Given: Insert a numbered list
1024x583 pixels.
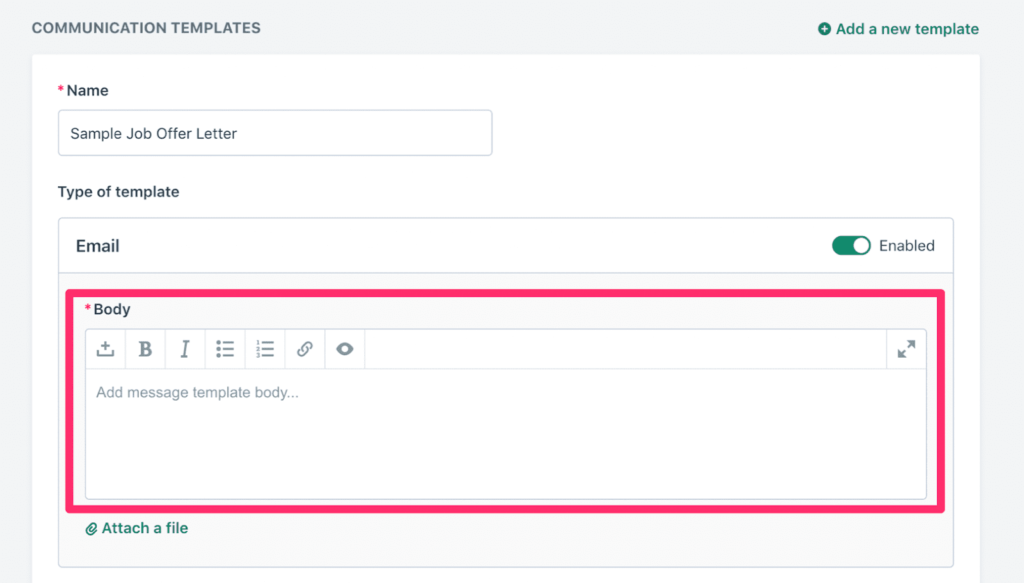Looking at the screenshot, I should click(x=264, y=349).
